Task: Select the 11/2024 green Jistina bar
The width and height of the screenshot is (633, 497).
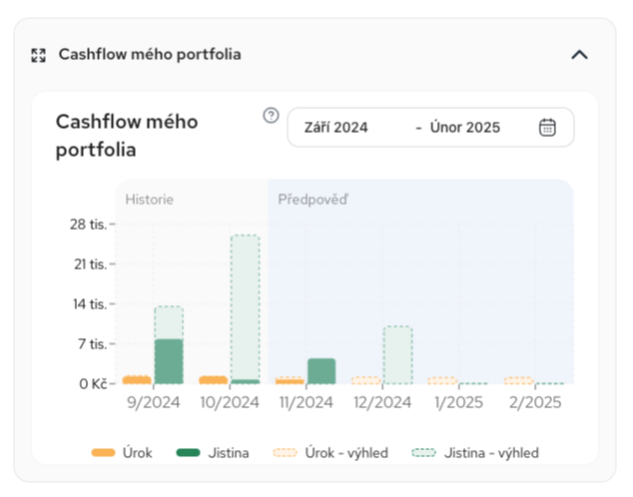Action: click(x=321, y=371)
